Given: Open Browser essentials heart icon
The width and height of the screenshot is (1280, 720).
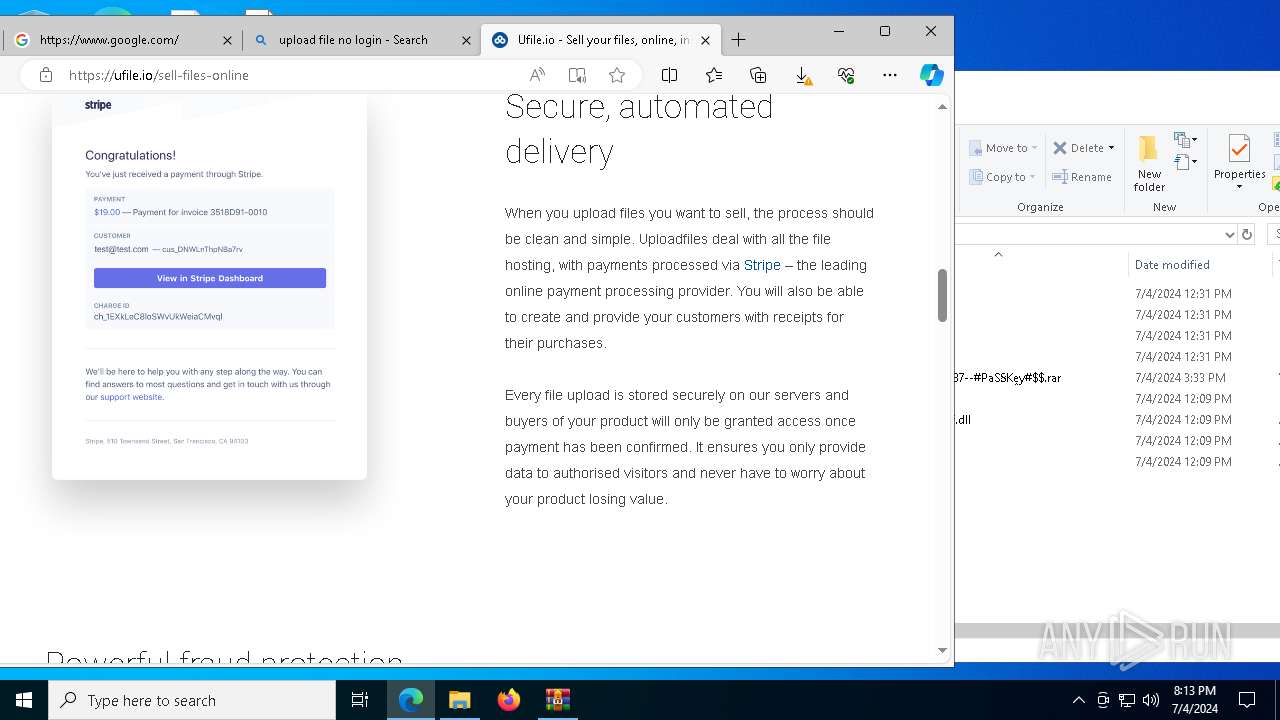Looking at the screenshot, I should pos(846,75).
